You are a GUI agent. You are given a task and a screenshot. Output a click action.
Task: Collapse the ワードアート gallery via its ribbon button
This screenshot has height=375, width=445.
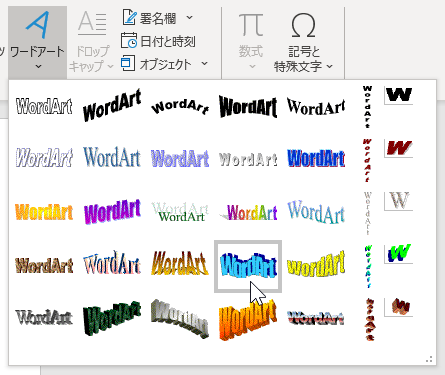coord(37,42)
